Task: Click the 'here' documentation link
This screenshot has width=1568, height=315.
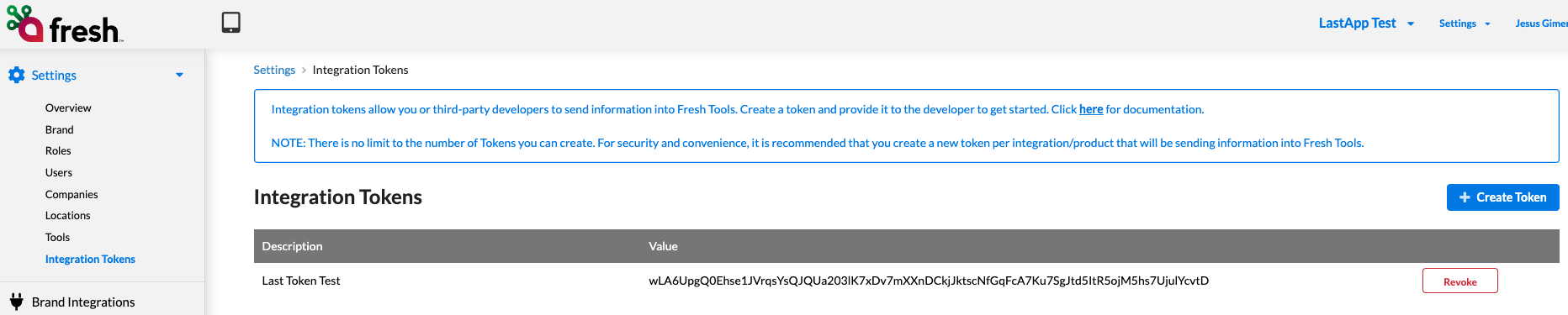Action: coord(1091,109)
